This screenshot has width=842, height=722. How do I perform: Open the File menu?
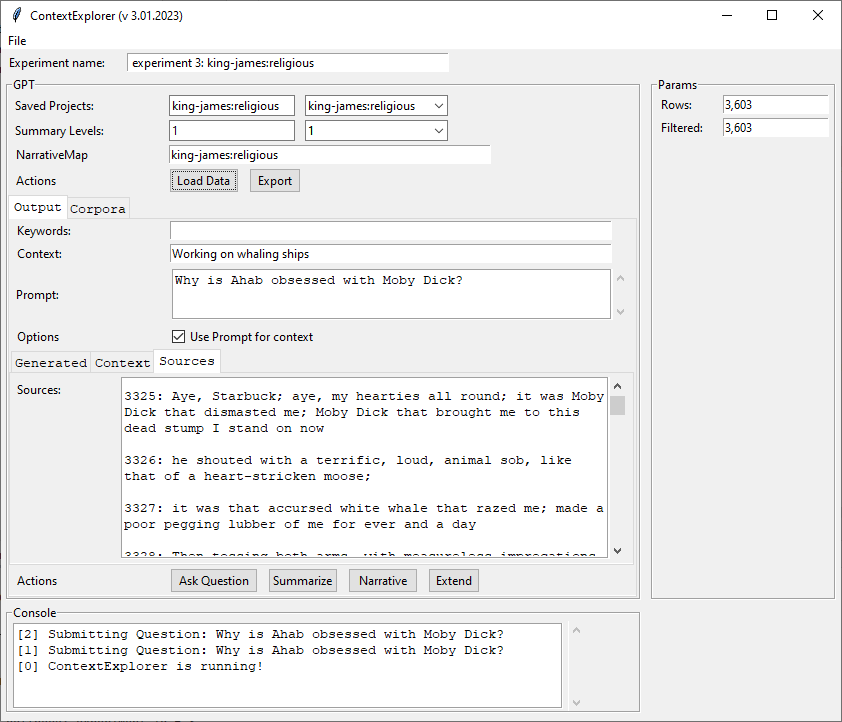pos(17,41)
